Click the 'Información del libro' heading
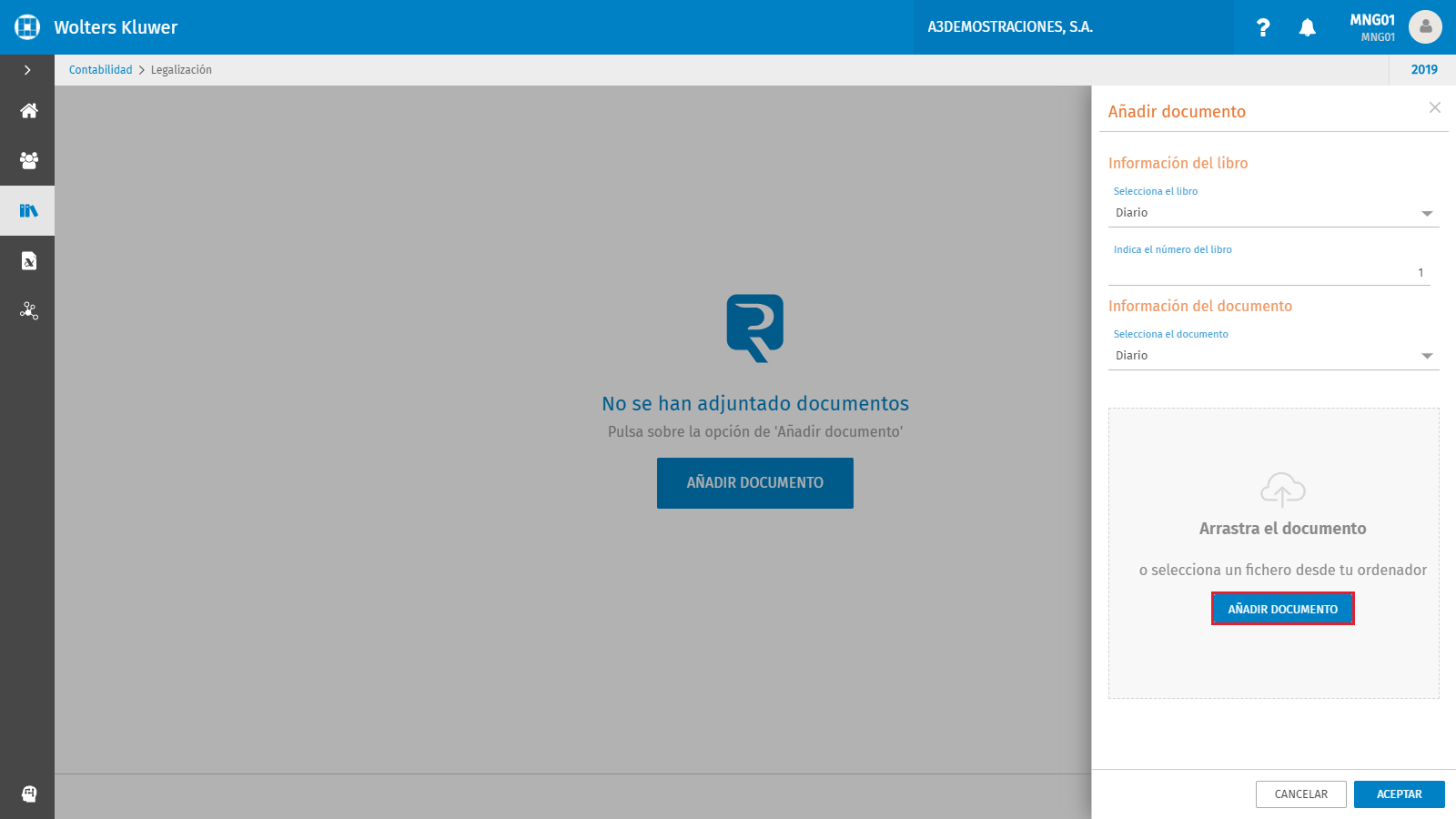1456x819 pixels. 1178,163
